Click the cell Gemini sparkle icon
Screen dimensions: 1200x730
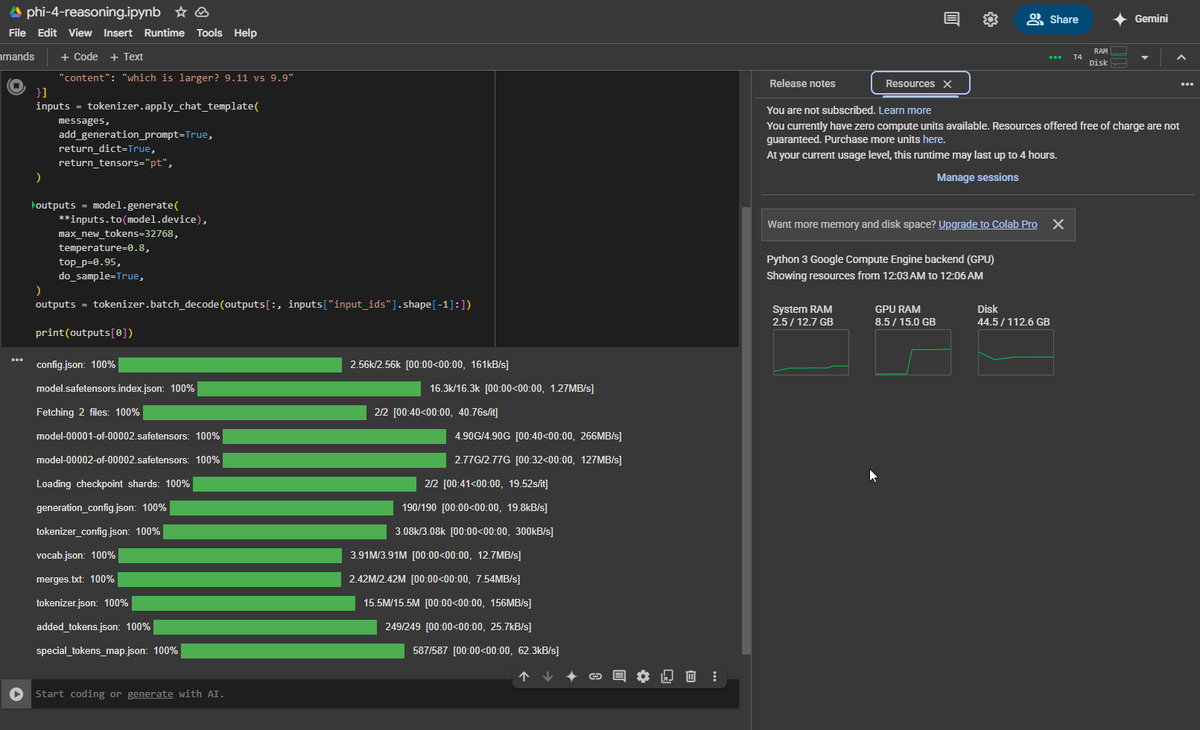pyautogui.click(x=571, y=677)
